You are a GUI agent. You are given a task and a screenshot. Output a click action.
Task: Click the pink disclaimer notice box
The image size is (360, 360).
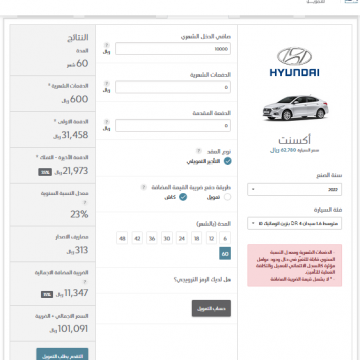tap(294, 265)
